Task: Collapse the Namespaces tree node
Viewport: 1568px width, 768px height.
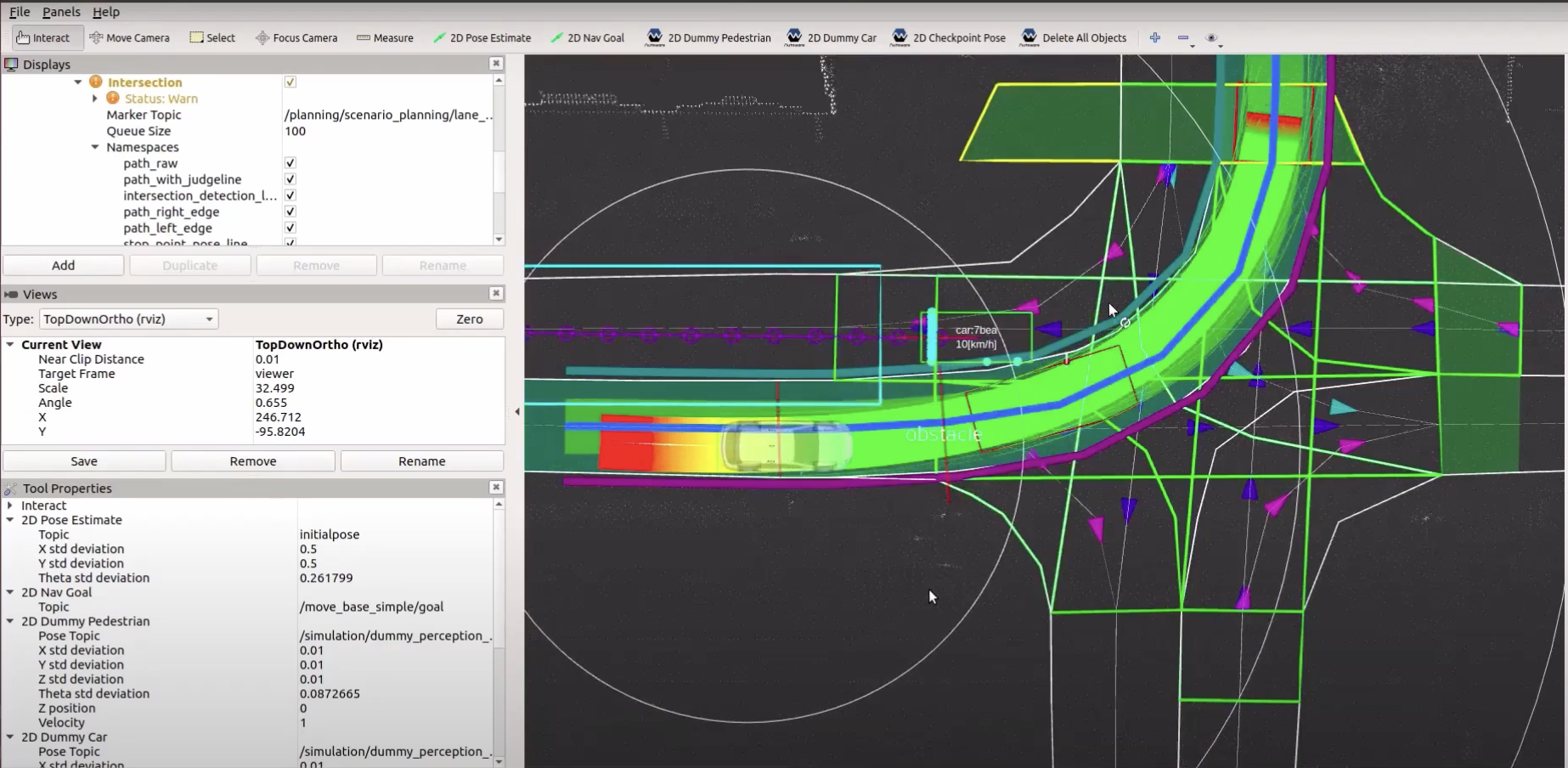Action: click(x=95, y=147)
